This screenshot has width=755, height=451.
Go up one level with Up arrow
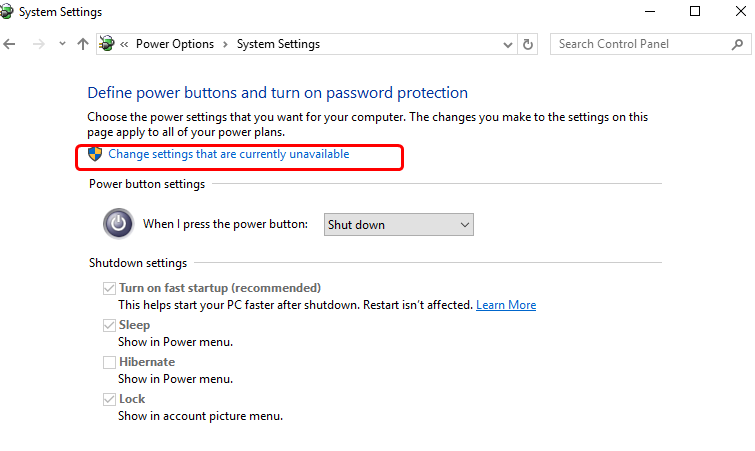pos(83,45)
